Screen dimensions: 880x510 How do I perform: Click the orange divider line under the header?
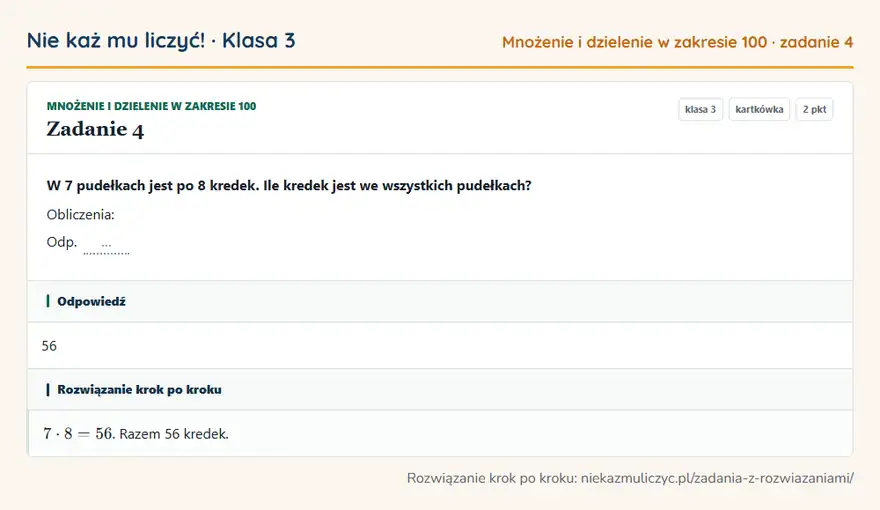[x=440, y=67]
